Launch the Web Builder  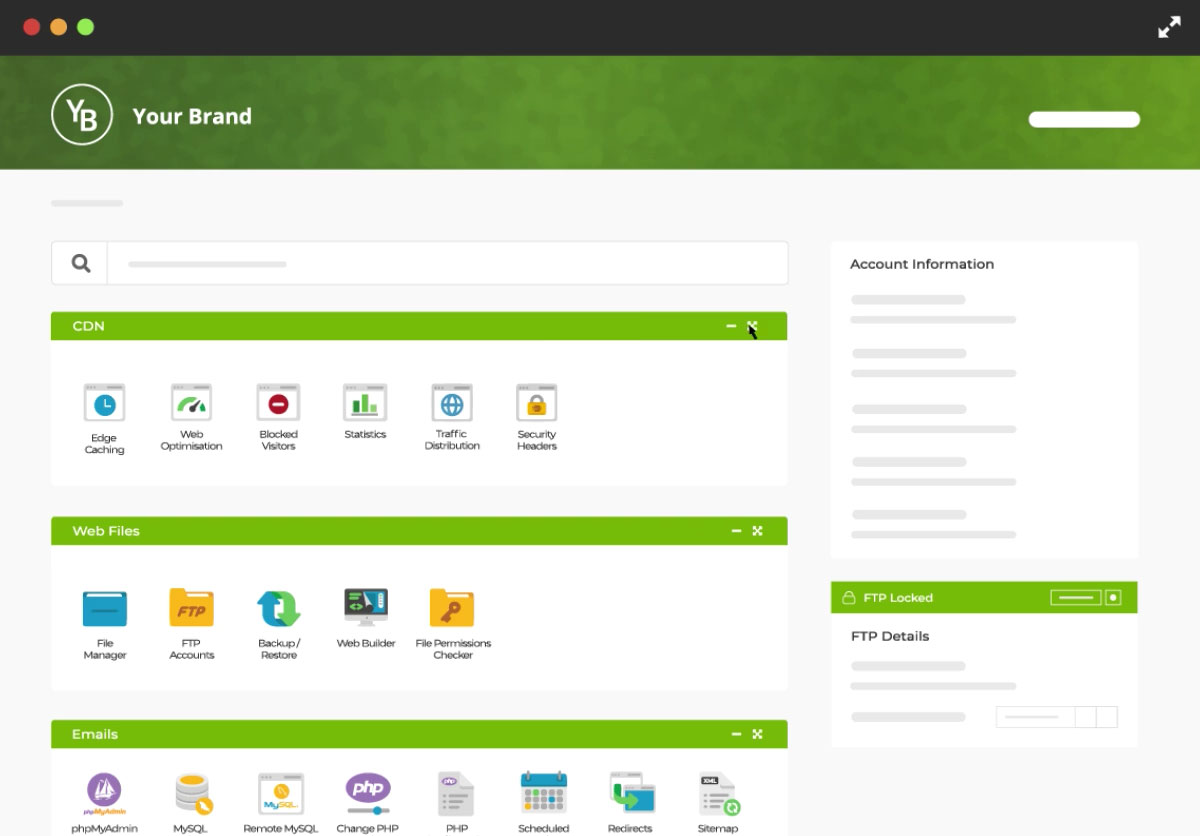(366, 608)
